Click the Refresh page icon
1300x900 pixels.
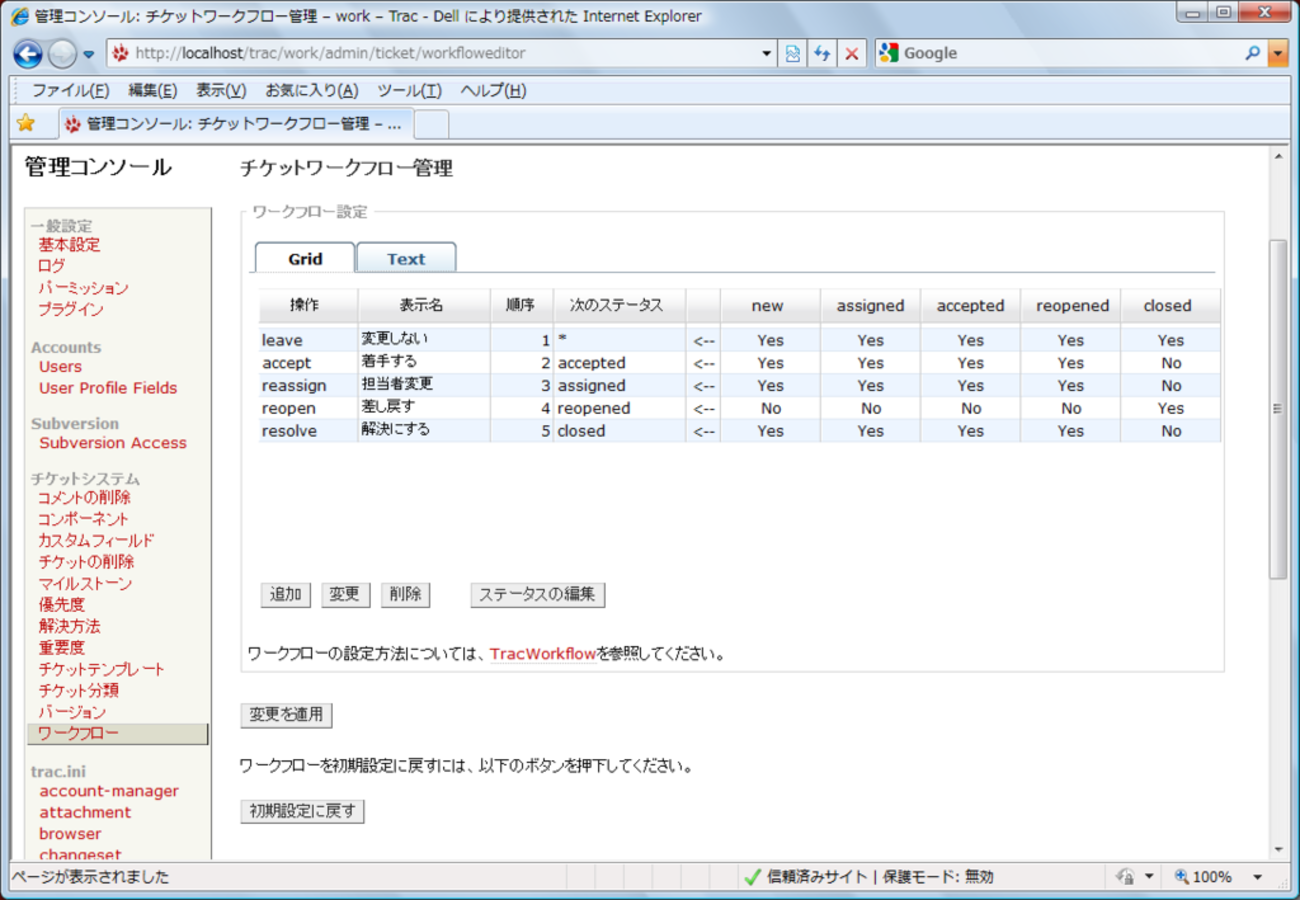click(x=822, y=54)
